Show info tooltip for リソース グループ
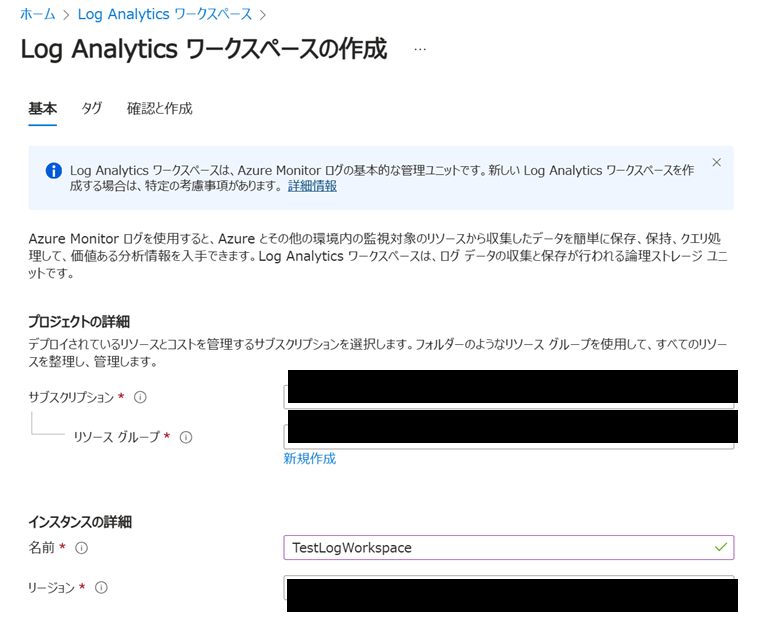Screen dimensions: 759x618 coord(186,437)
